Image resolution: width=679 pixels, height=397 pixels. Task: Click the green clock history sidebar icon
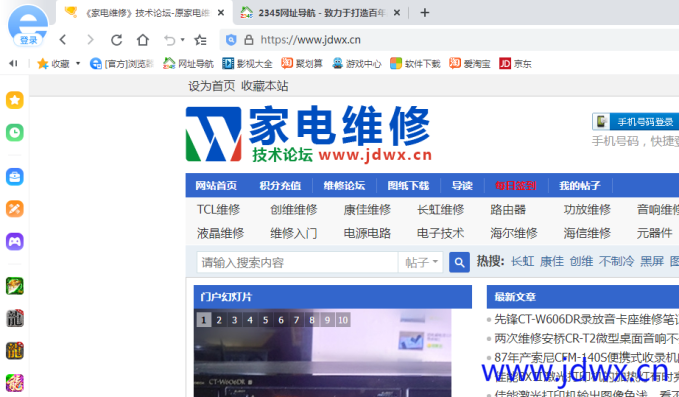click(15, 132)
